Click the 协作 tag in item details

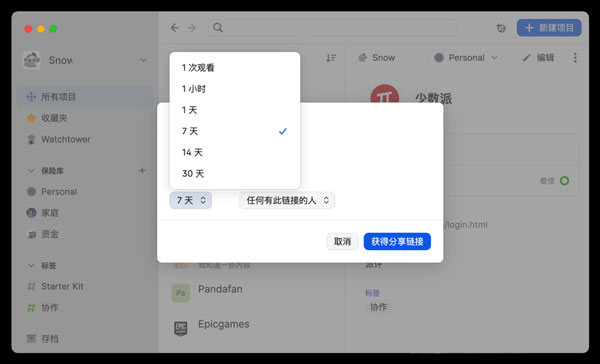pos(378,307)
